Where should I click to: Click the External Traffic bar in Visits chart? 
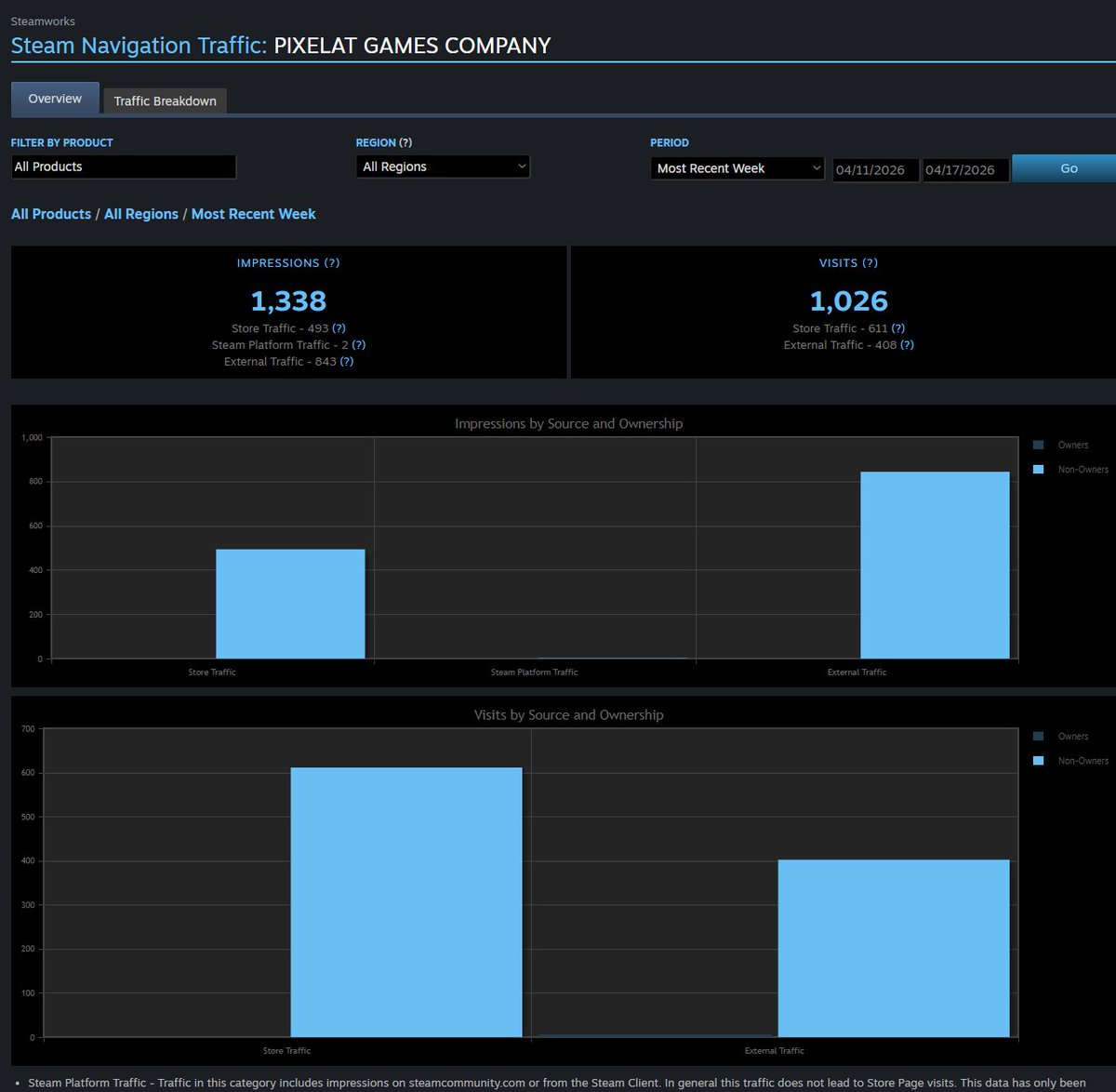tap(894, 948)
